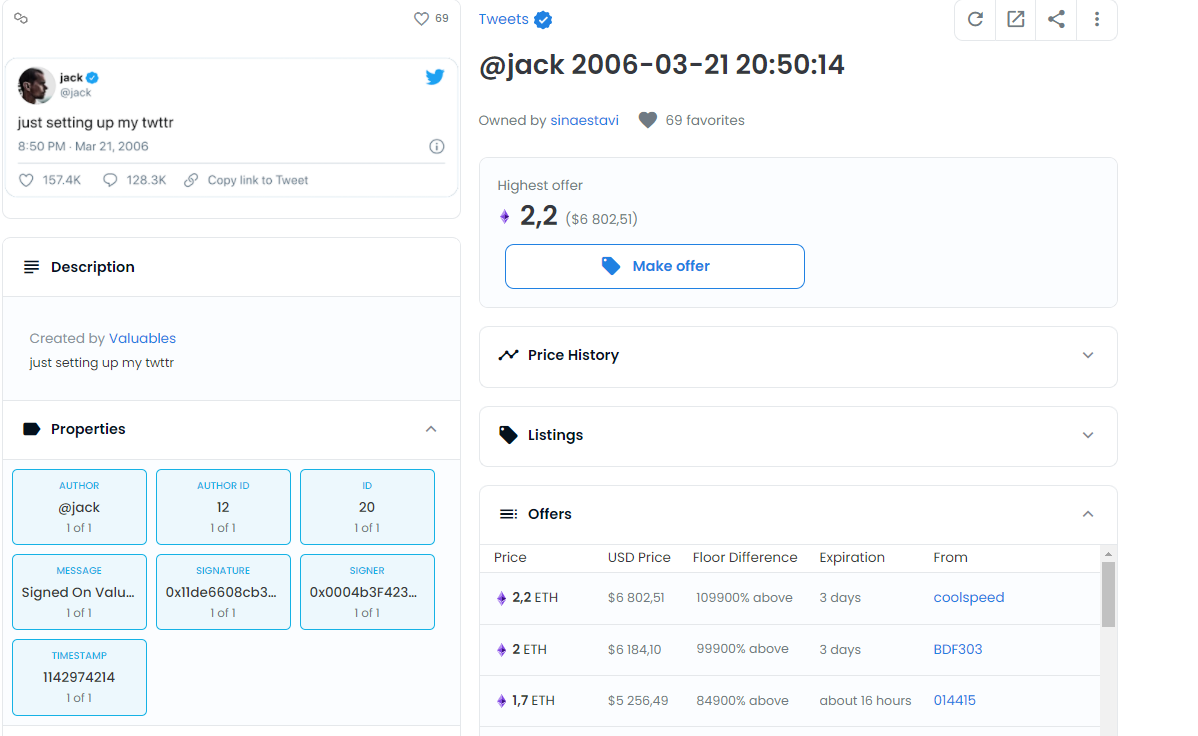The width and height of the screenshot is (1198, 736).
Task: Click the Ethereum icon in highest offer
Action: click(x=504, y=217)
